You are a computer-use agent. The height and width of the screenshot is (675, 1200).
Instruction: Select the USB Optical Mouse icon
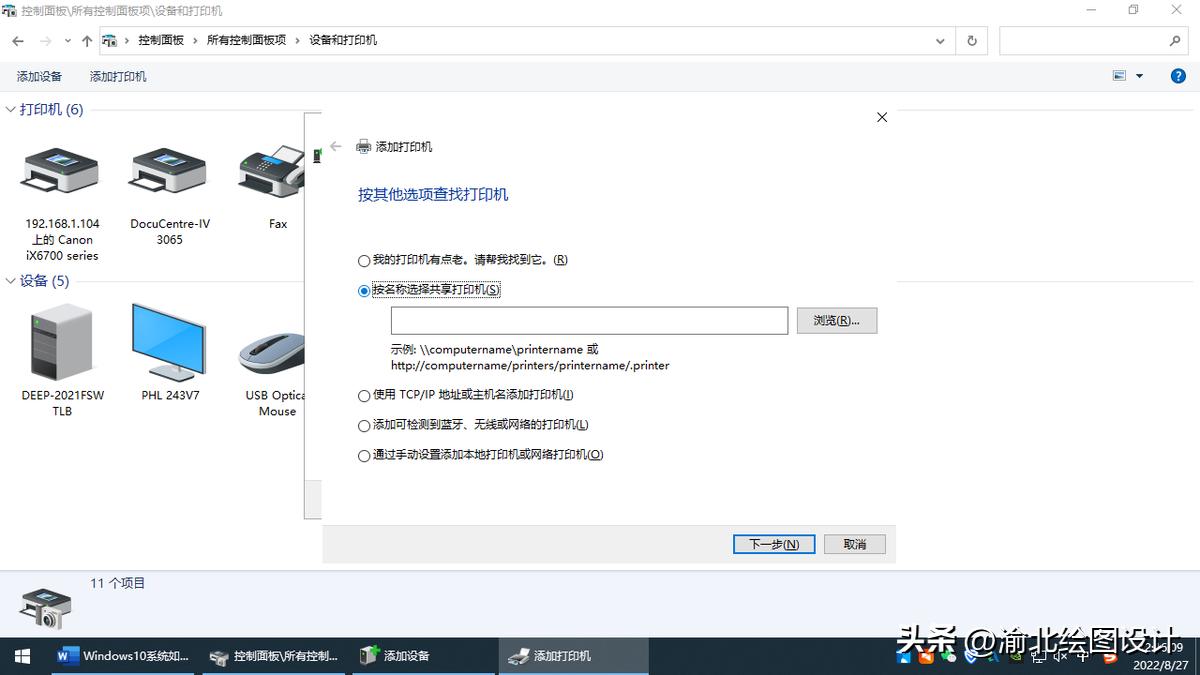(270, 345)
